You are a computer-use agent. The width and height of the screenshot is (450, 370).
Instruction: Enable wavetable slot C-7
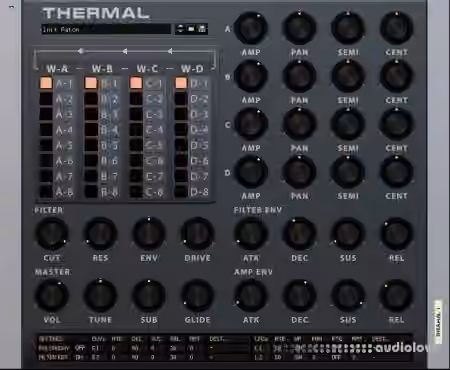pyautogui.click(x=136, y=176)
